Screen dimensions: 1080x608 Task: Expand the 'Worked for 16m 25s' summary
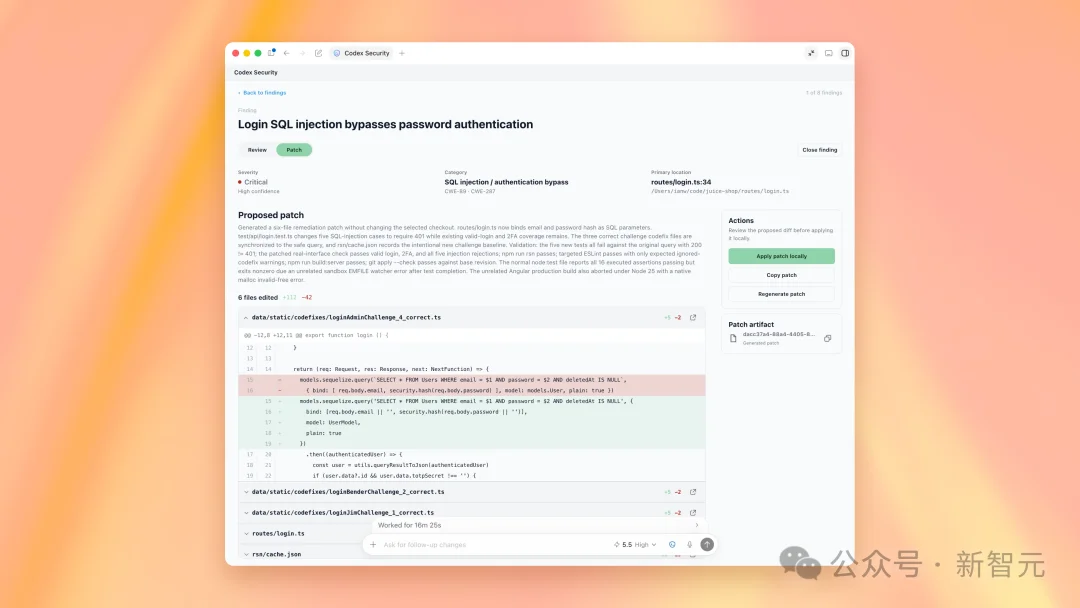pos(538,525)
